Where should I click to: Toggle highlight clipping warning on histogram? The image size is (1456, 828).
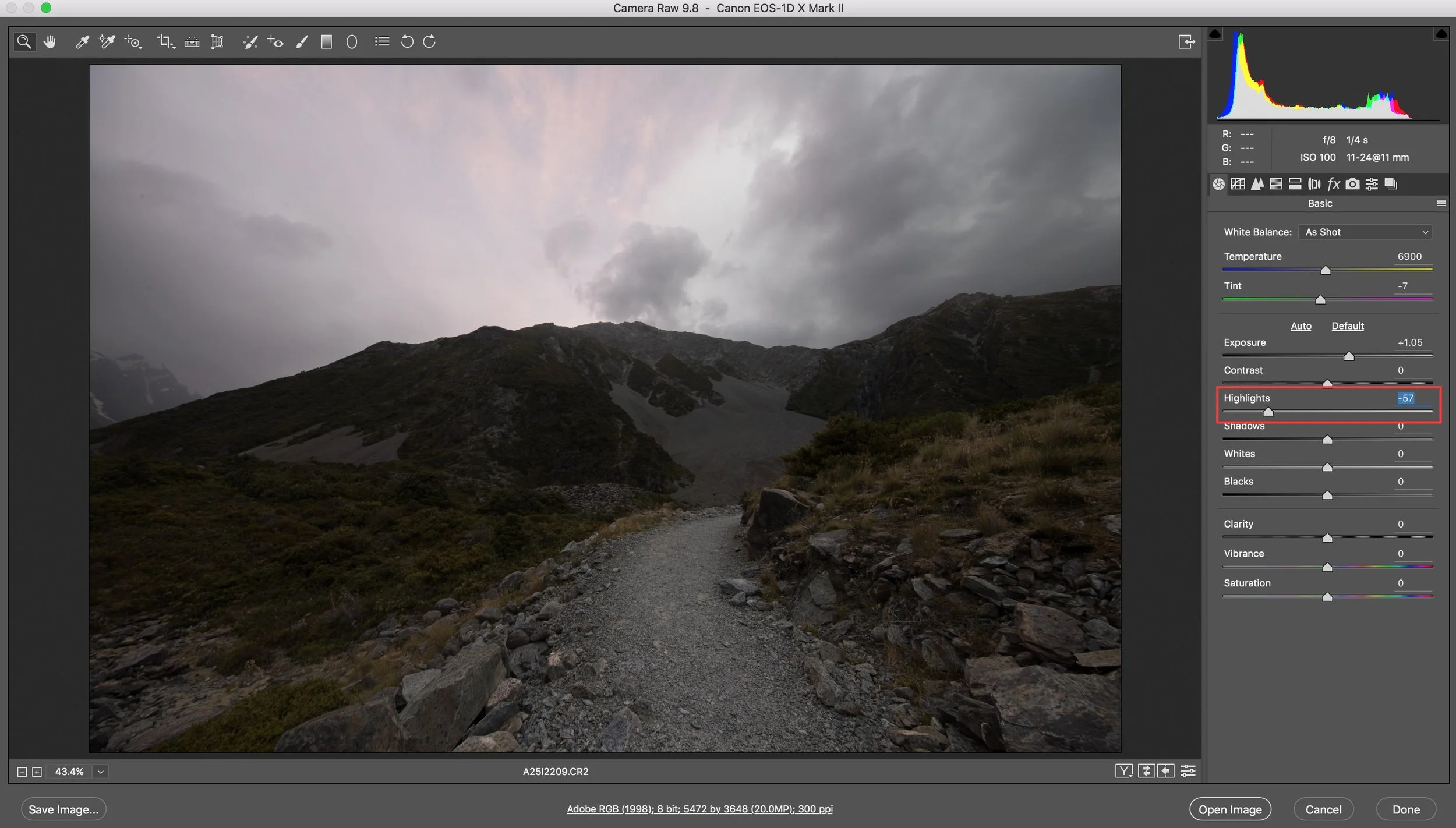(x=1441, y=34)
